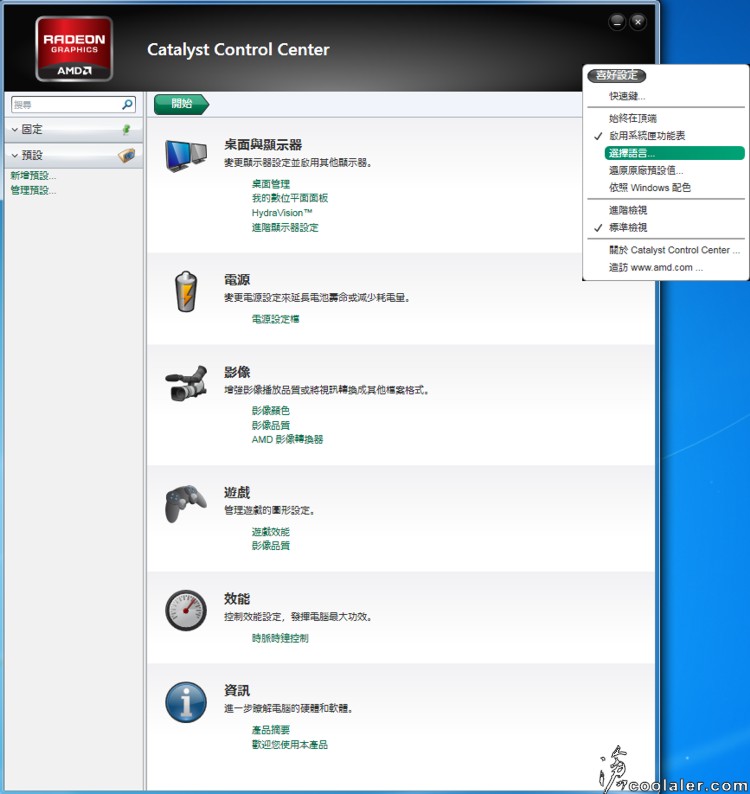The image size is (750, 794).
Task: Click the dual monitors icon for 桌面與顯示器
Action: click(186, 155)
